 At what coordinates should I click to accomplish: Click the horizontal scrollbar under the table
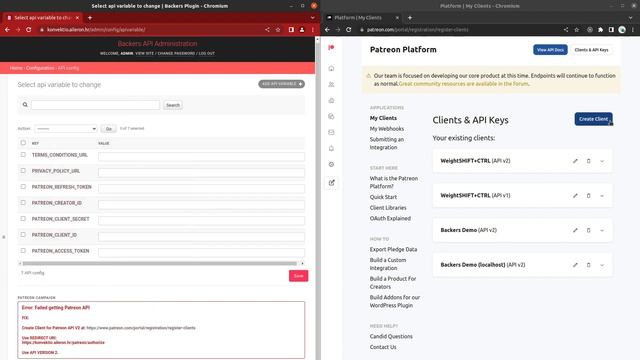159,264
